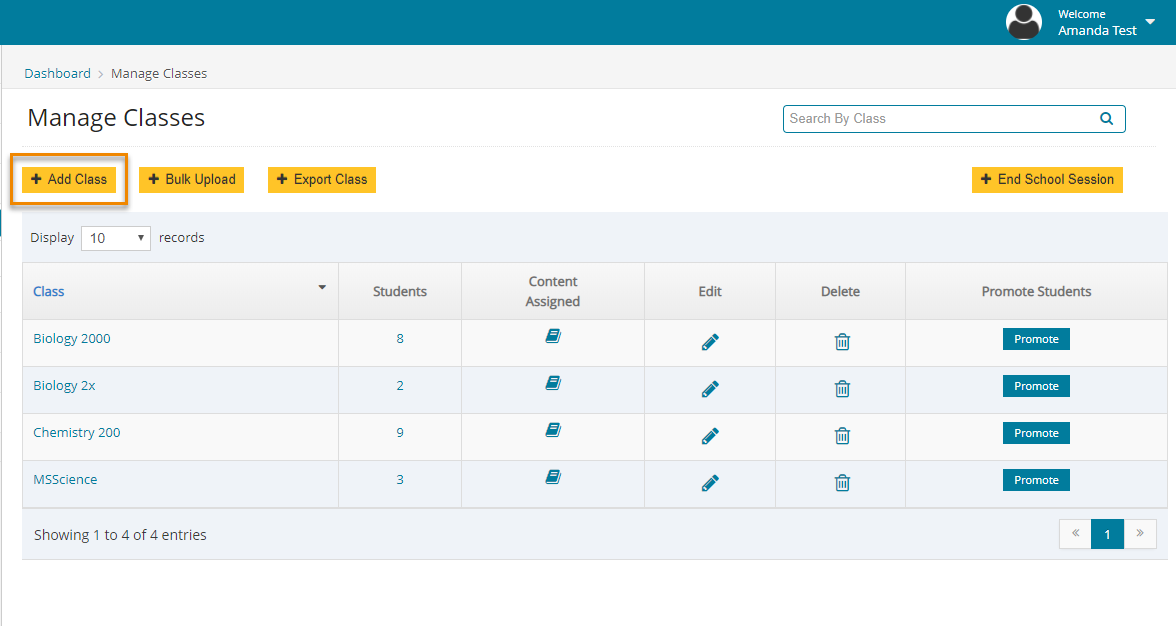Click the search magnifier icon
Viewport: 1176px width, 626px height.
pos(1106,119)
